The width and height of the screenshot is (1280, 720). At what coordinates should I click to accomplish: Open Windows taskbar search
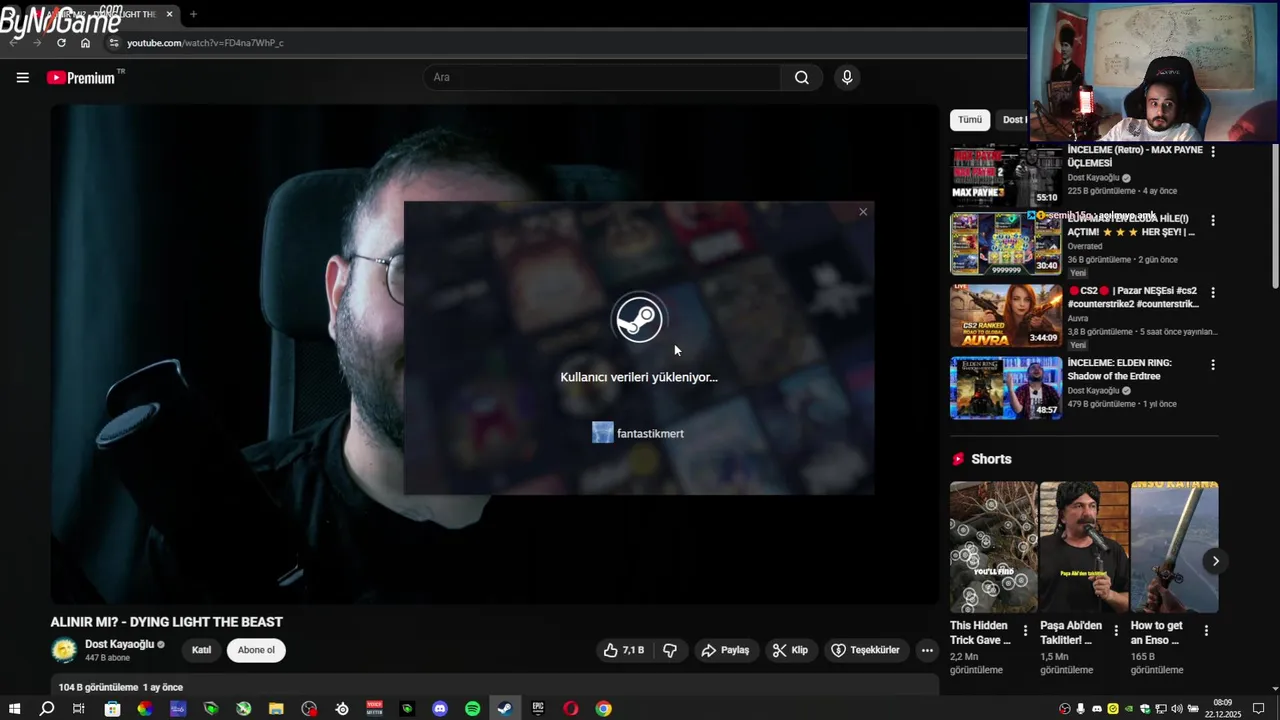pyautogui.click(x=46, y=709)
